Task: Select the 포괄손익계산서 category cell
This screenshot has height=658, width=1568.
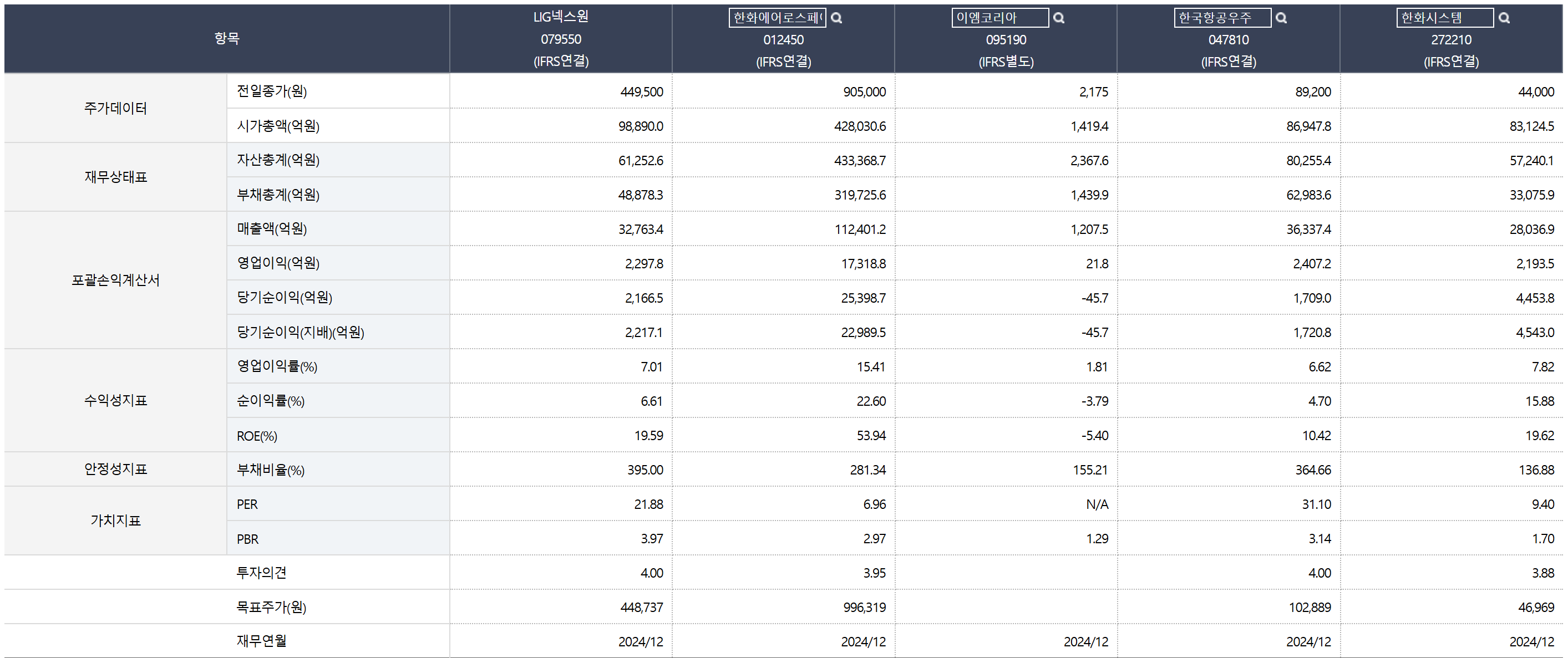Action: (x=116, y=280)
